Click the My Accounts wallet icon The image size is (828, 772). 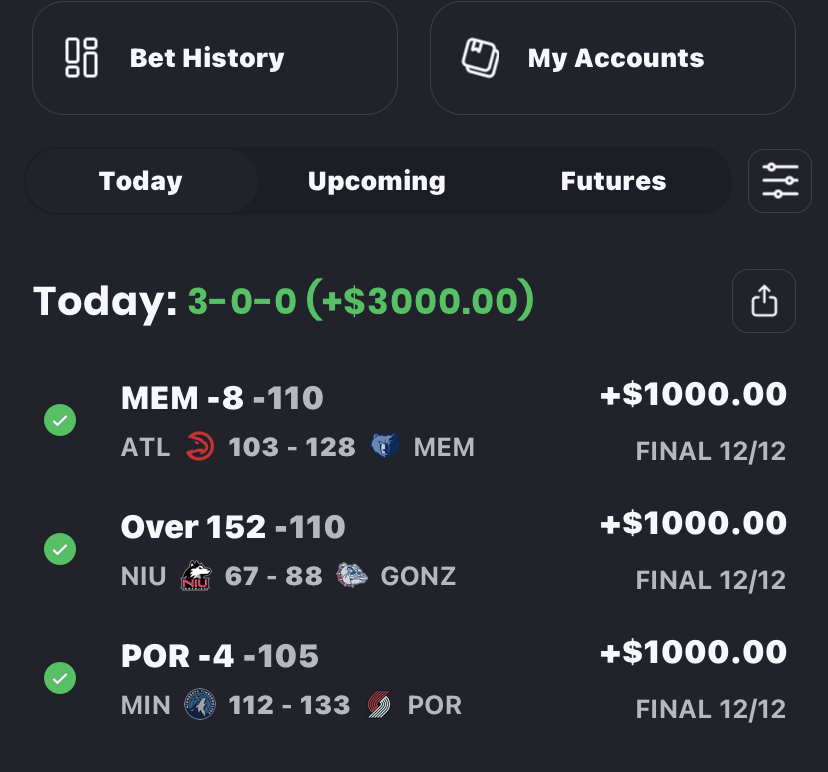click(480, 57)
